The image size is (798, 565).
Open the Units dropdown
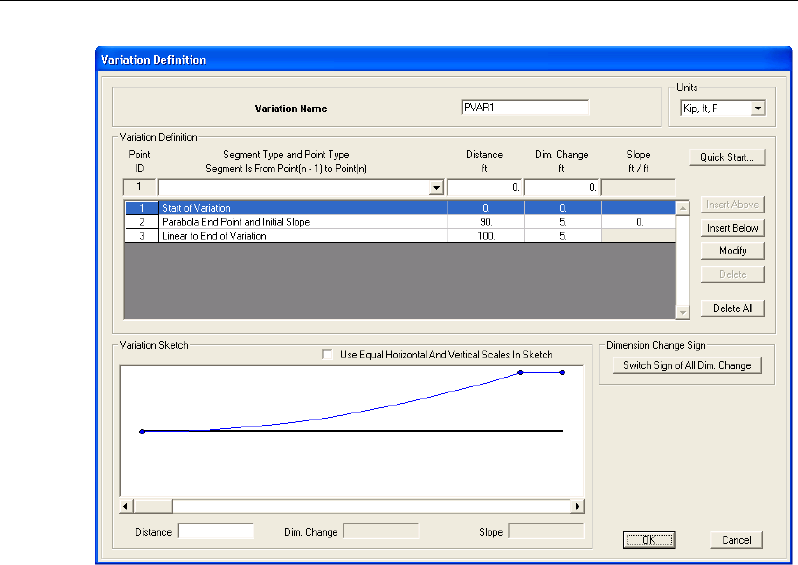point(757,108)
